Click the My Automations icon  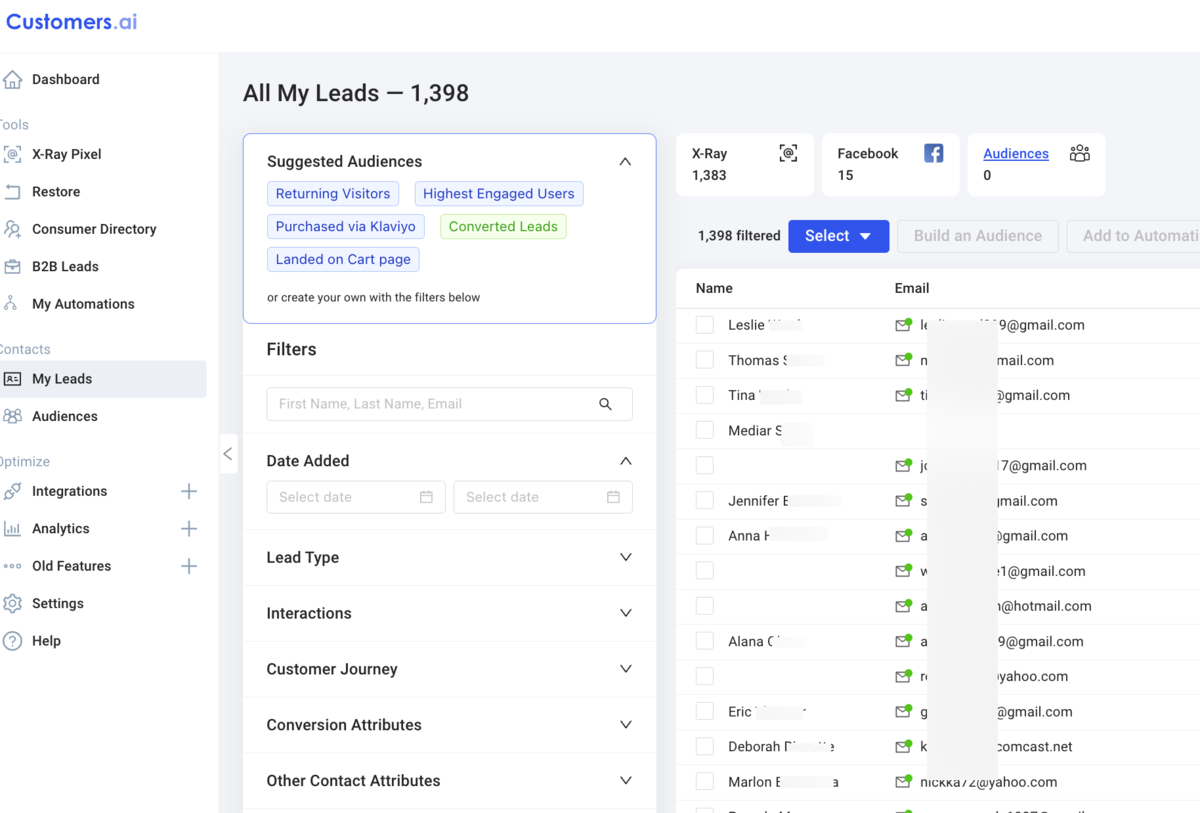(x=12, y=304)
